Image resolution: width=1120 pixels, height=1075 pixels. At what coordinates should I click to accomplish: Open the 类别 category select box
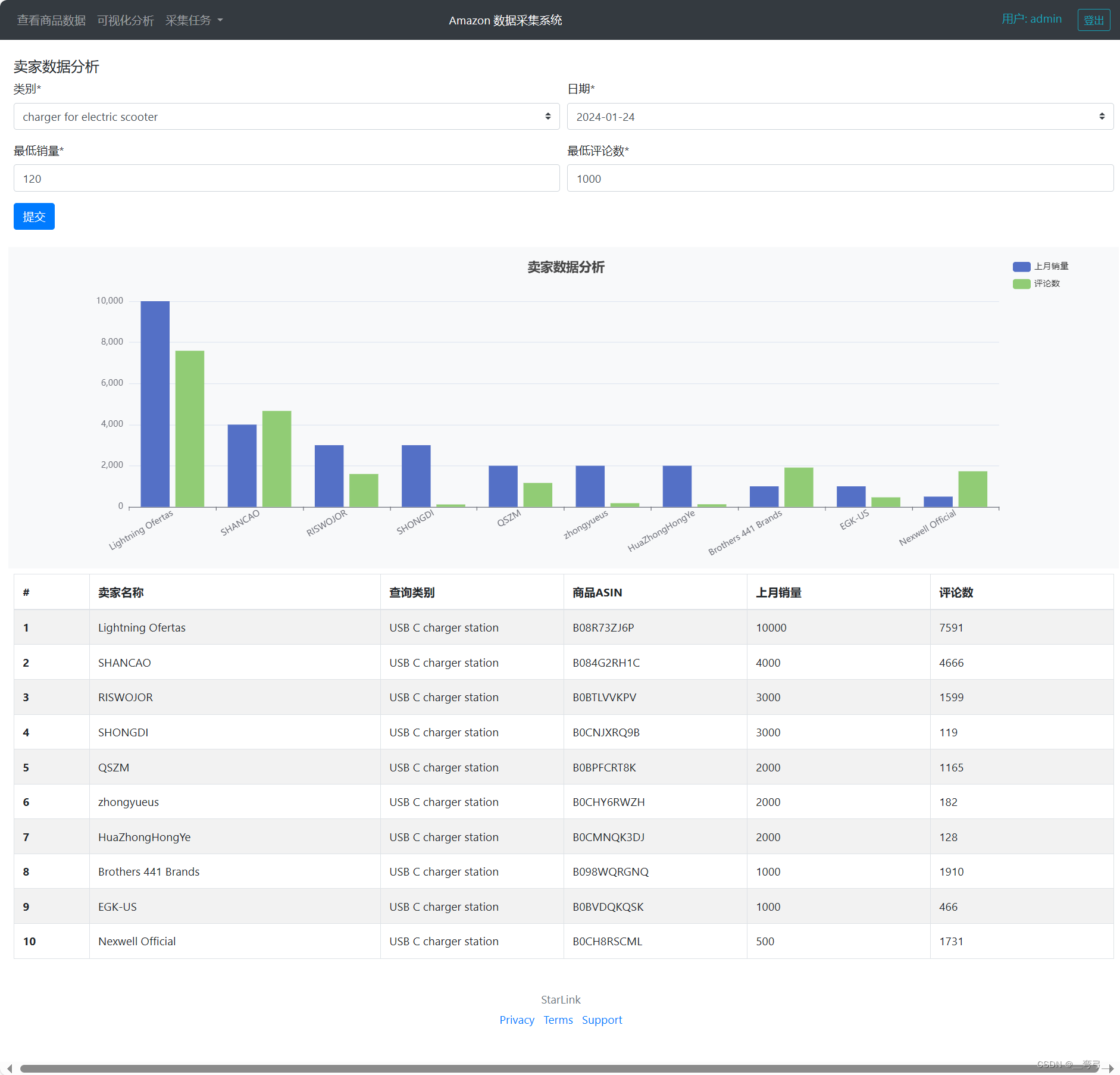(286, 117)
